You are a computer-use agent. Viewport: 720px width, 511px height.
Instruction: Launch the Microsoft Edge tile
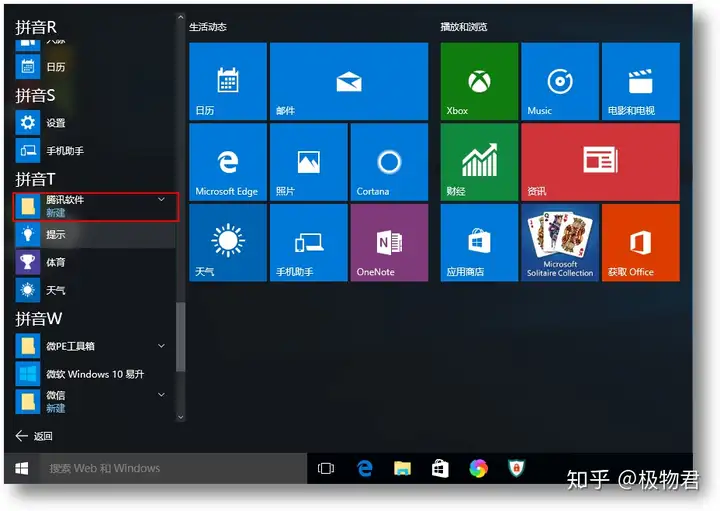click(228, 162)
